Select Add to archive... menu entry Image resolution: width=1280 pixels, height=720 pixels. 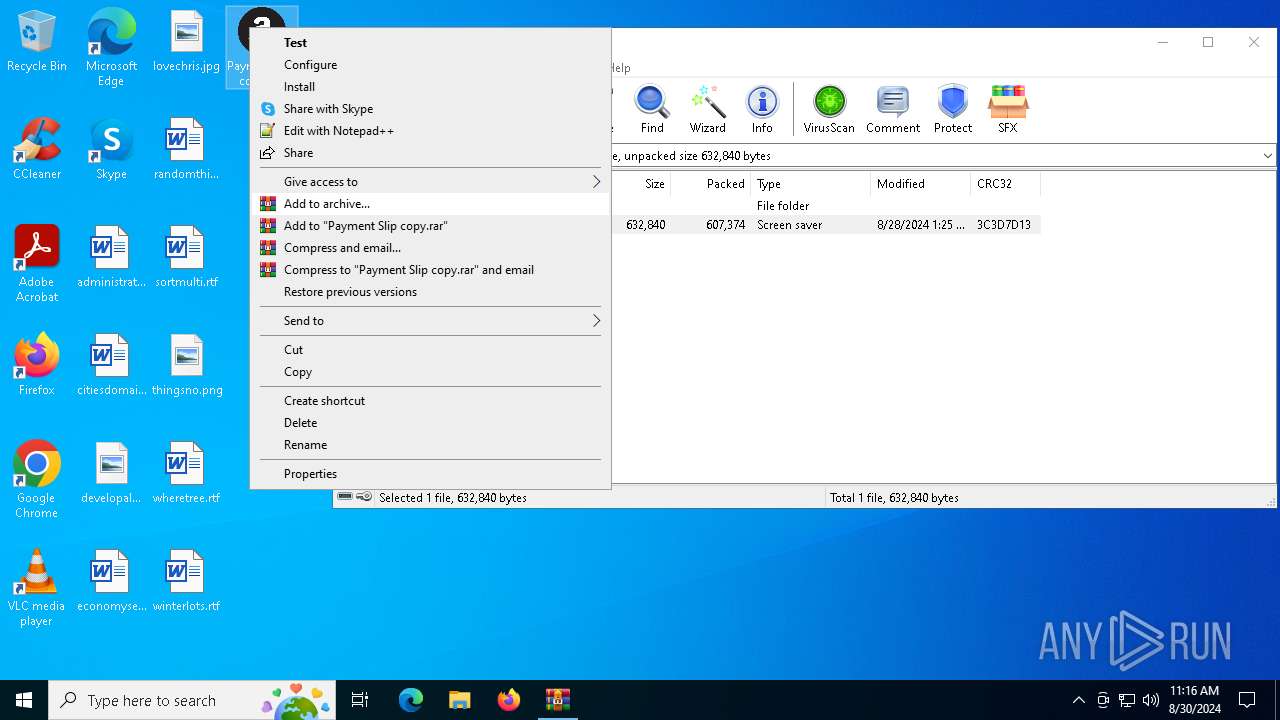pos(430,204)
